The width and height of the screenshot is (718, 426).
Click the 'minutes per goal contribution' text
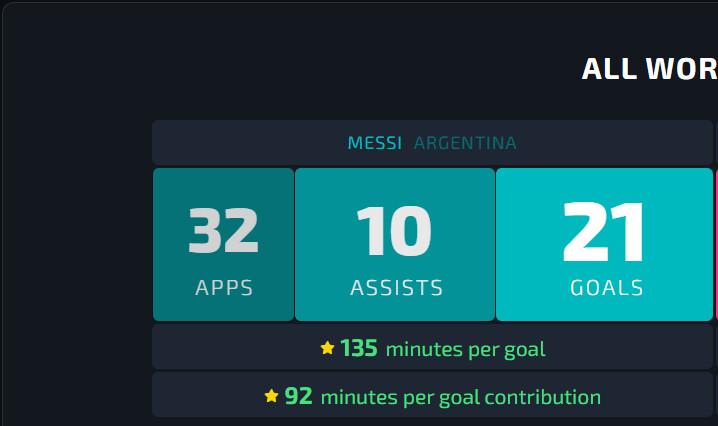pos(461,397)
